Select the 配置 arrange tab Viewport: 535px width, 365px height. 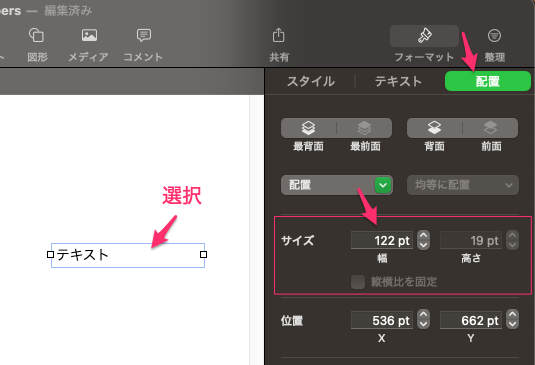click(x=488, y=81)
